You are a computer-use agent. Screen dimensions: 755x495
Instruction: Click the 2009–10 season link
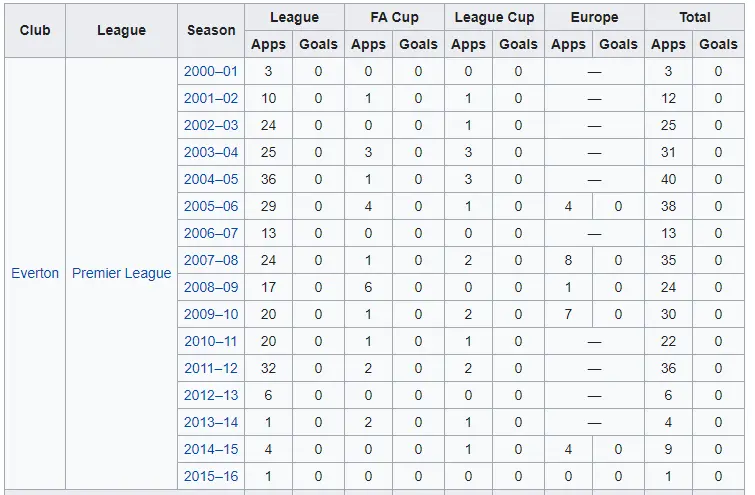(211, 315)
